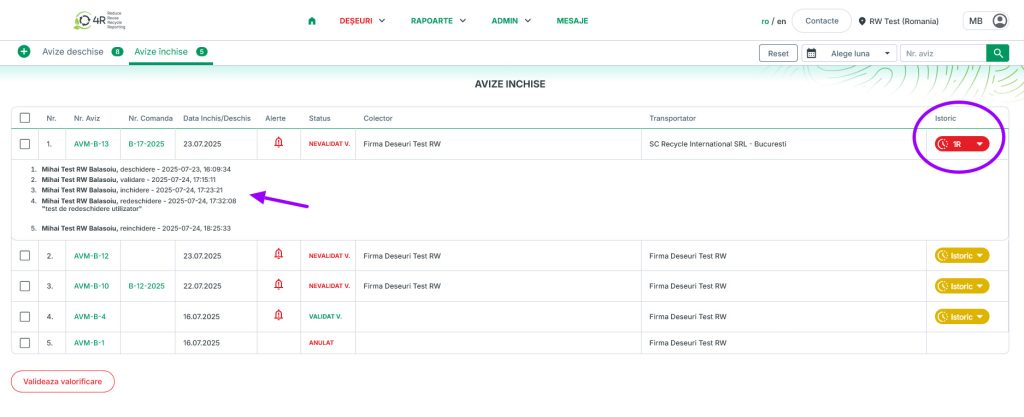Image resolution: width=1024 pixels, height=417 pixels.
Task: Check the box for row AVM-B-13
Action: pyautogui.click(x=25, y=144)
